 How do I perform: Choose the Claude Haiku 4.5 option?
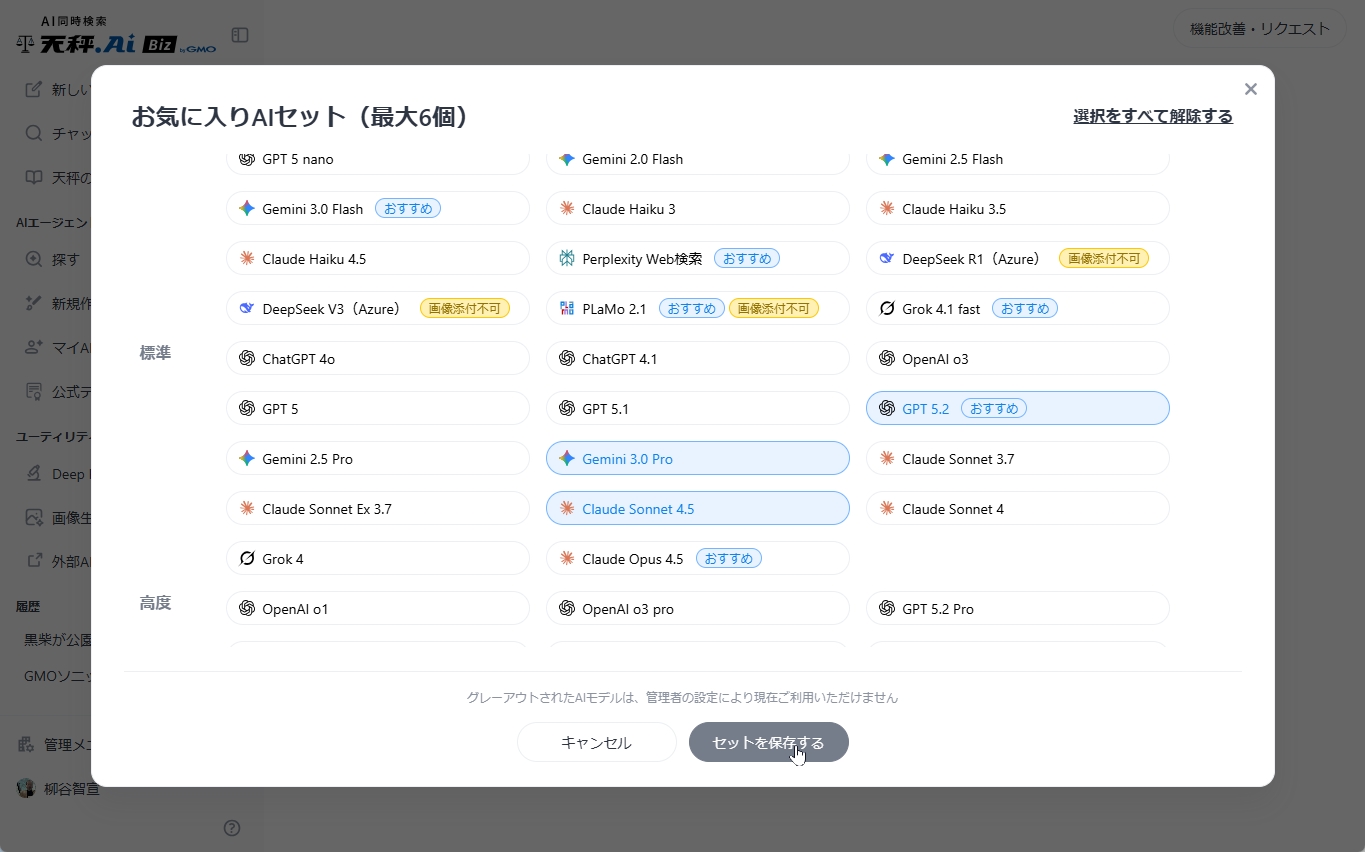(377, 258)
